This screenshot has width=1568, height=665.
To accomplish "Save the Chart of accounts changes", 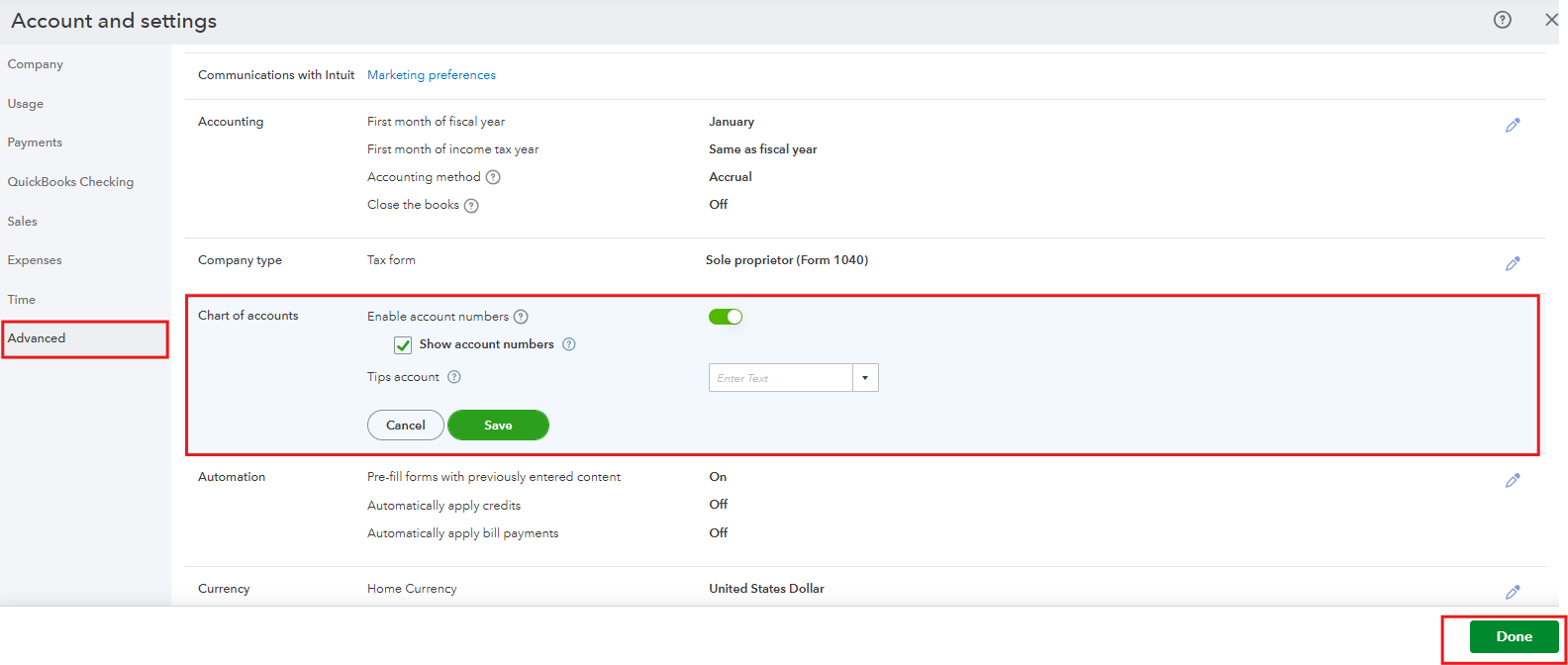I will (498, 426).
